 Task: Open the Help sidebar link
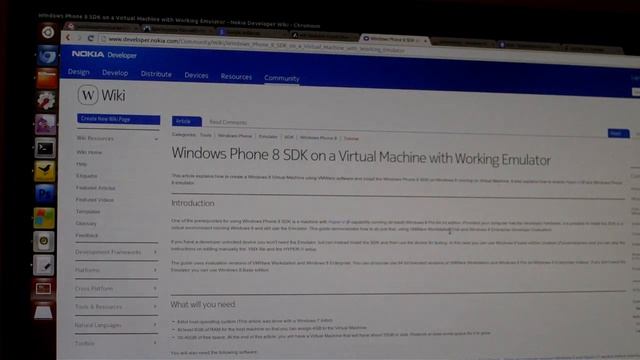coord(82,164)
